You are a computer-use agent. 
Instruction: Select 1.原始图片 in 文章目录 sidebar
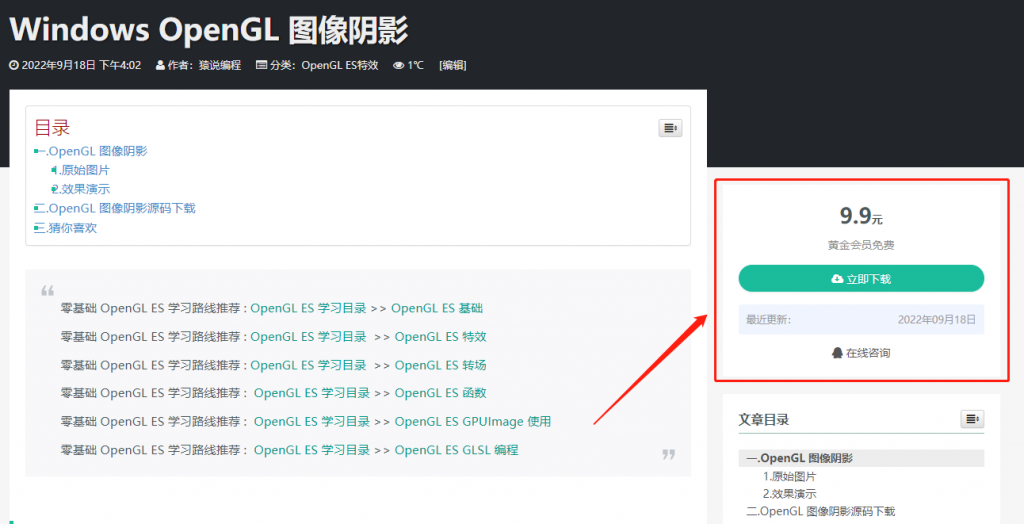(790, 476)
